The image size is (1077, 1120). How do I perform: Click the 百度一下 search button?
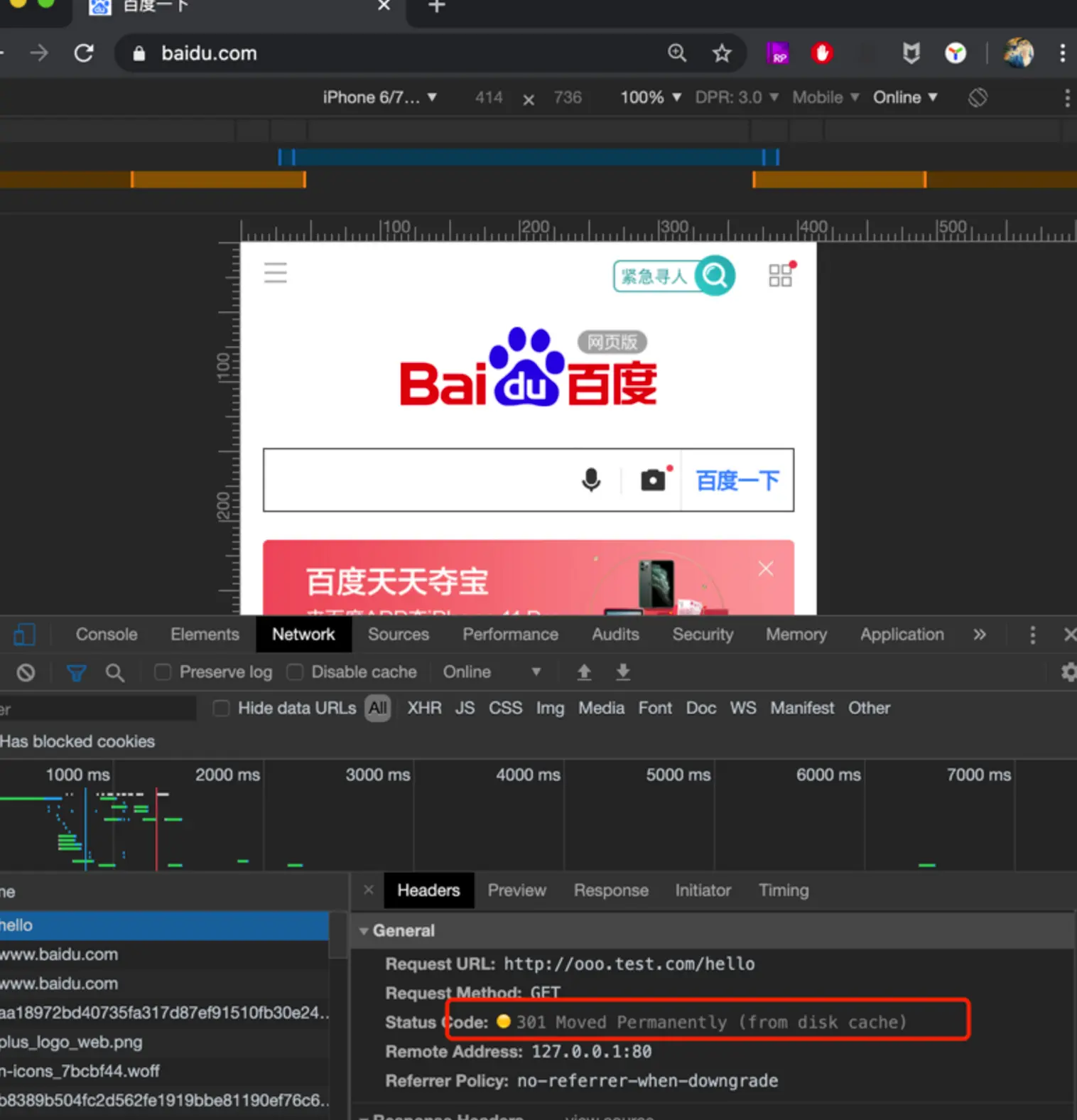pyautogui.click(x=737, y=480)
